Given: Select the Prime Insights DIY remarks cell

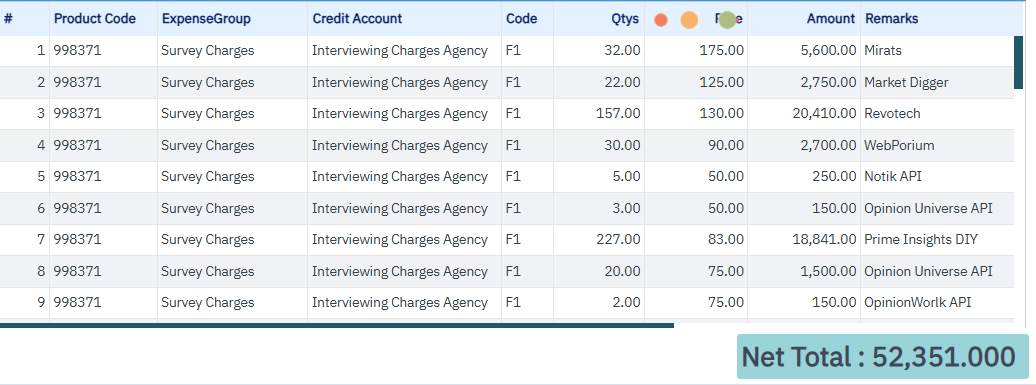Looking at the screenshot, I should [x=937, y=240].
